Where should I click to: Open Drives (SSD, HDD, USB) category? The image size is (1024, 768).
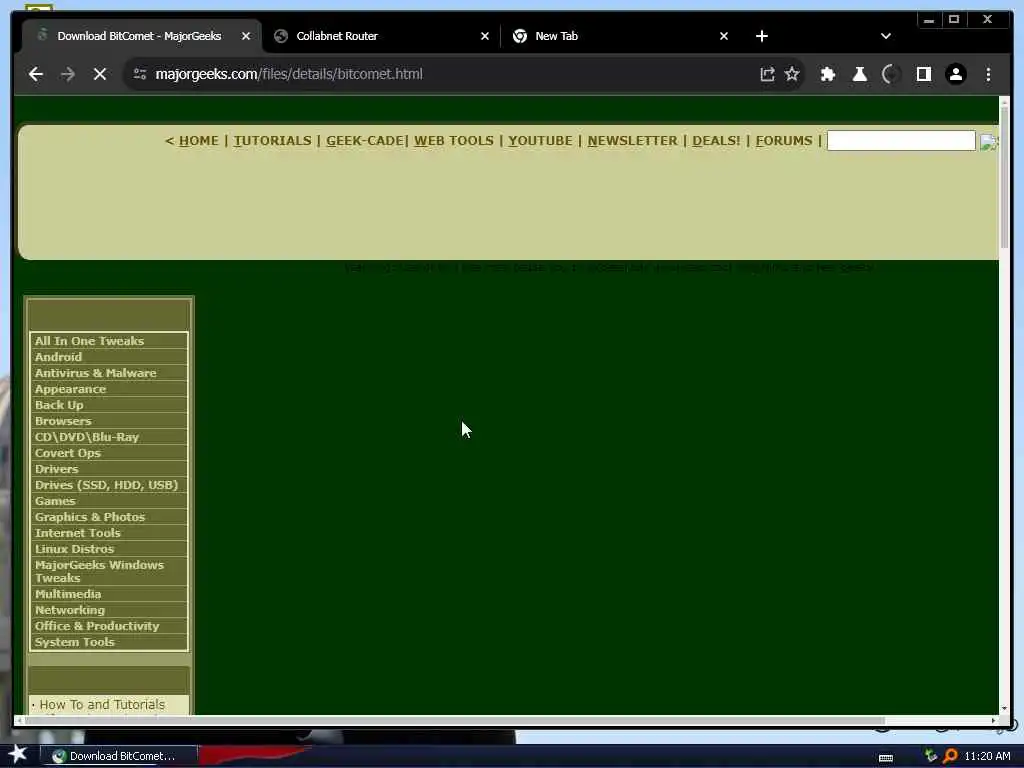click(x=106, y=485)
